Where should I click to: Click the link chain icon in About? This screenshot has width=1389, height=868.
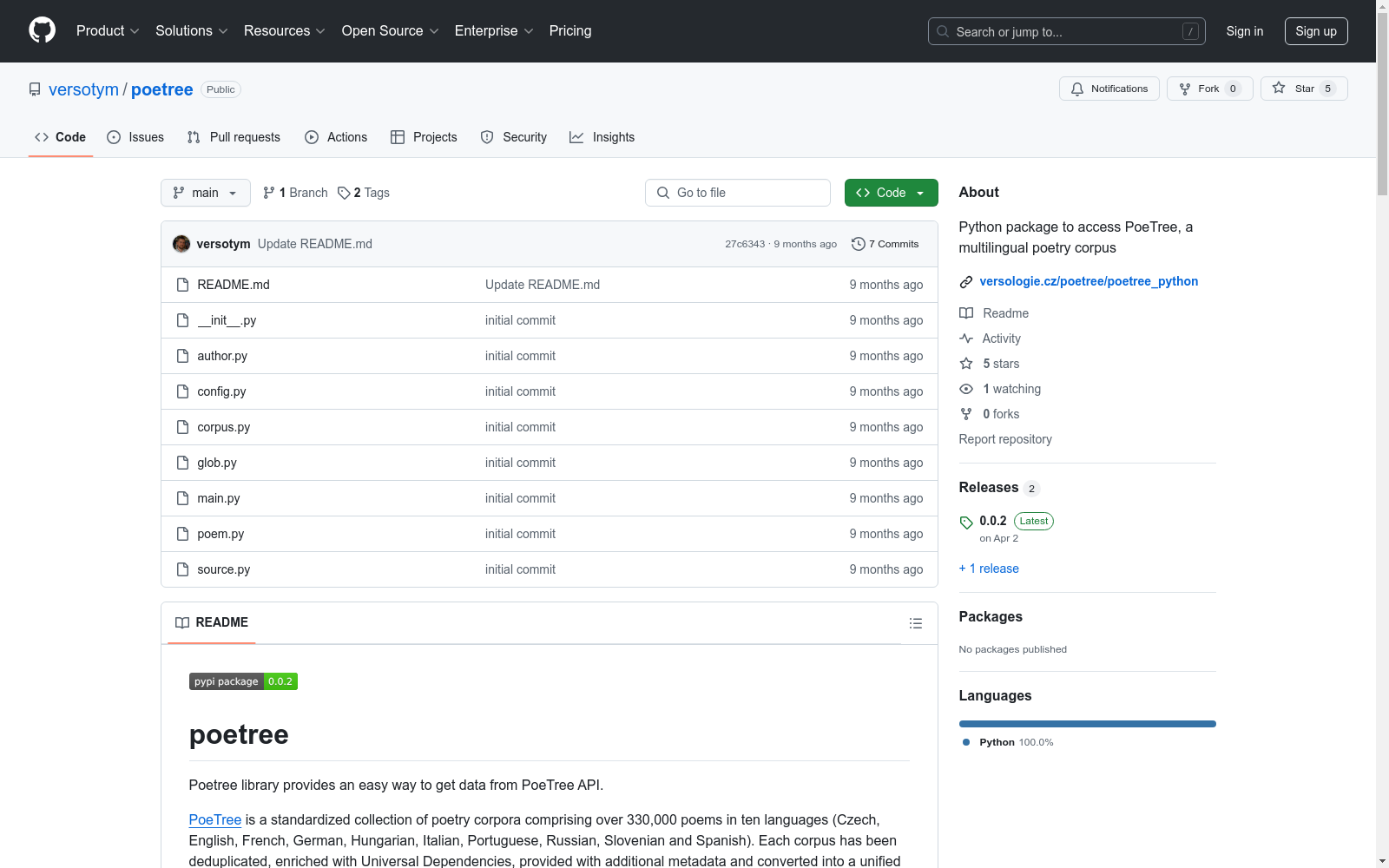point(966,282)
